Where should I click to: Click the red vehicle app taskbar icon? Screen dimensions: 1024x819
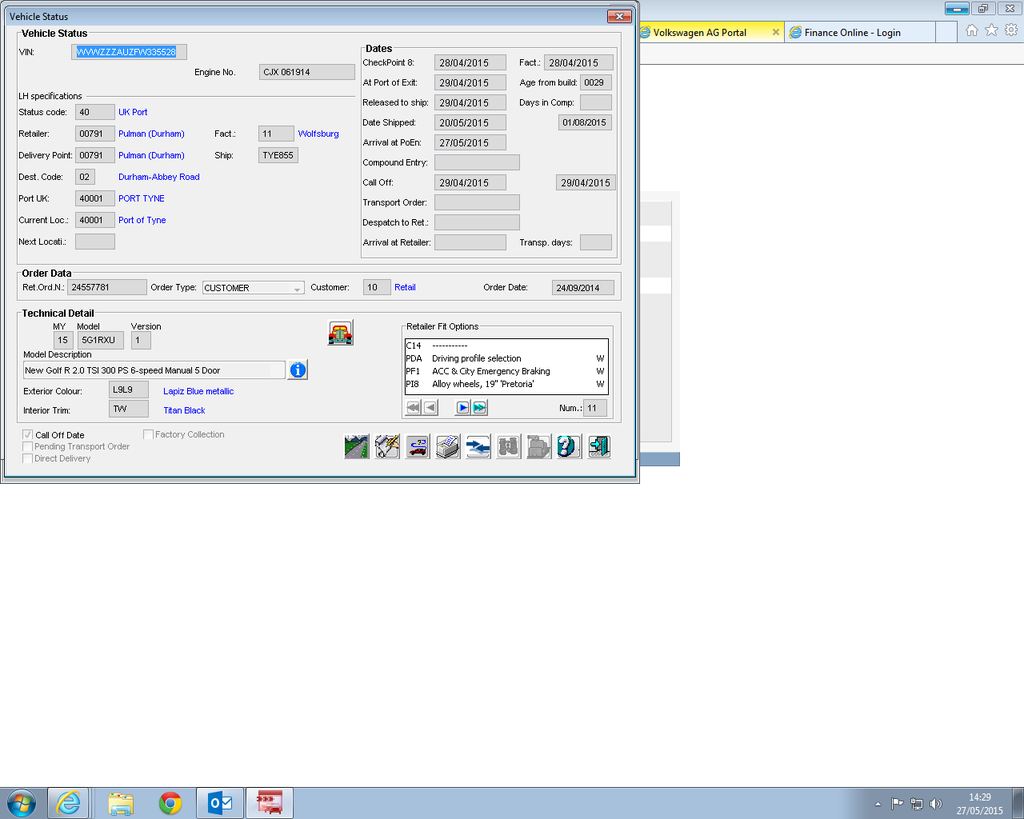[269, 803]
